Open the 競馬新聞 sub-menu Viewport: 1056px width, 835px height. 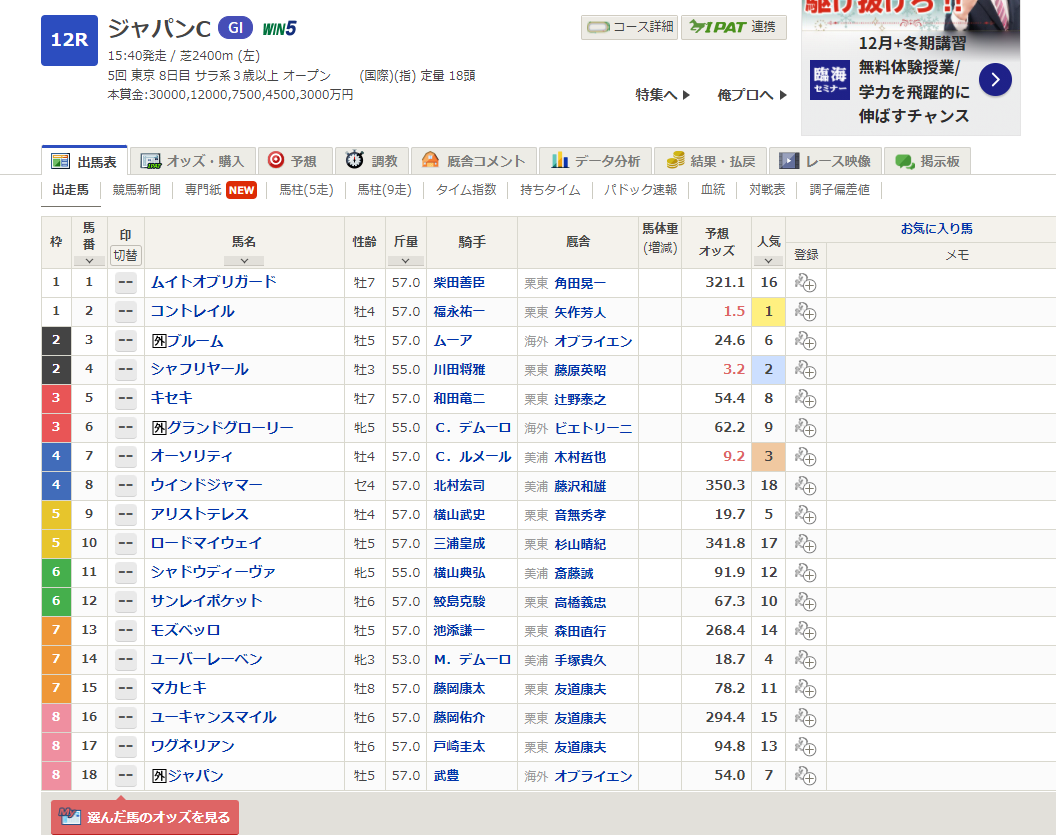137,190
